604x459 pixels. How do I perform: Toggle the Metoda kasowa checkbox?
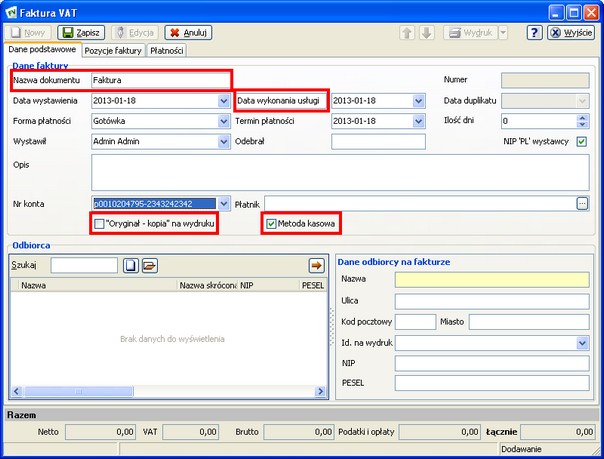(271, 225)
